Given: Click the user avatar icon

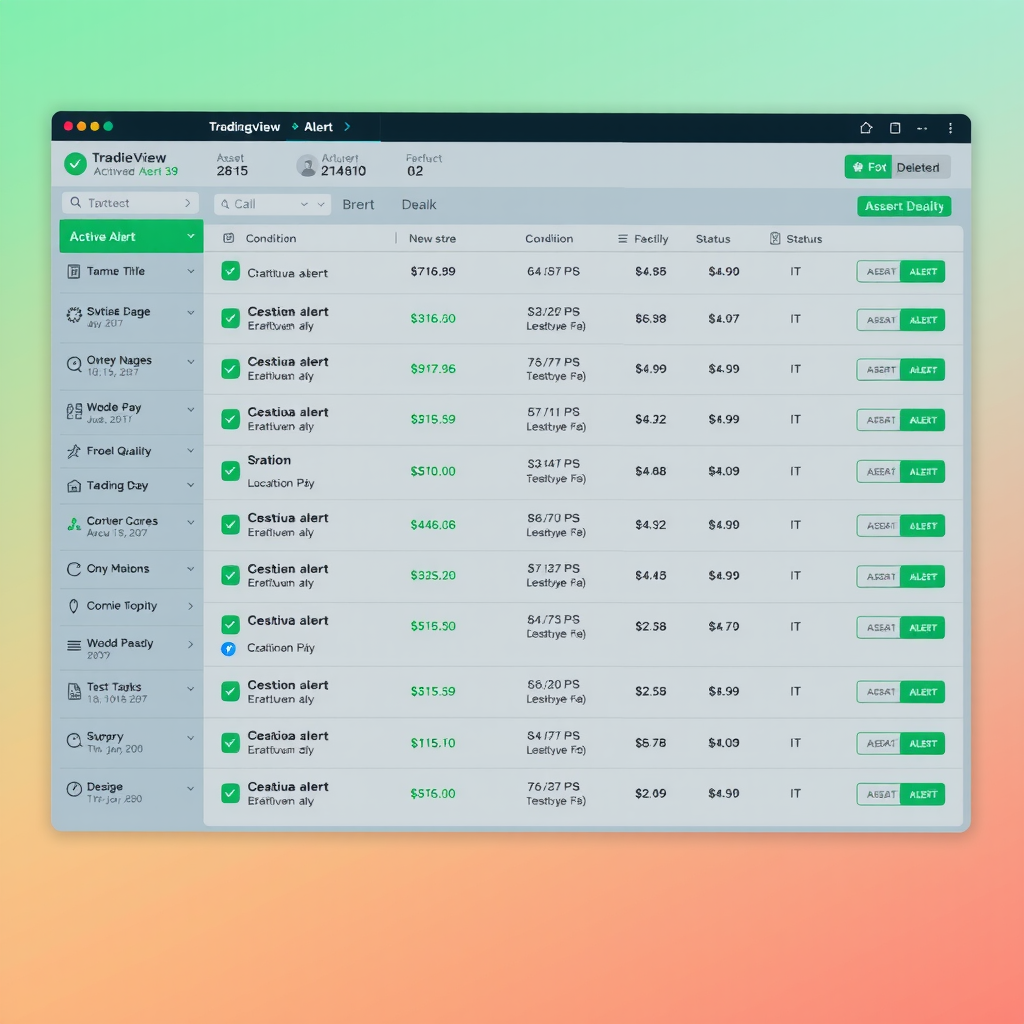Looking at the screenshot, I should pyautogui.click(x=307, y=166).
